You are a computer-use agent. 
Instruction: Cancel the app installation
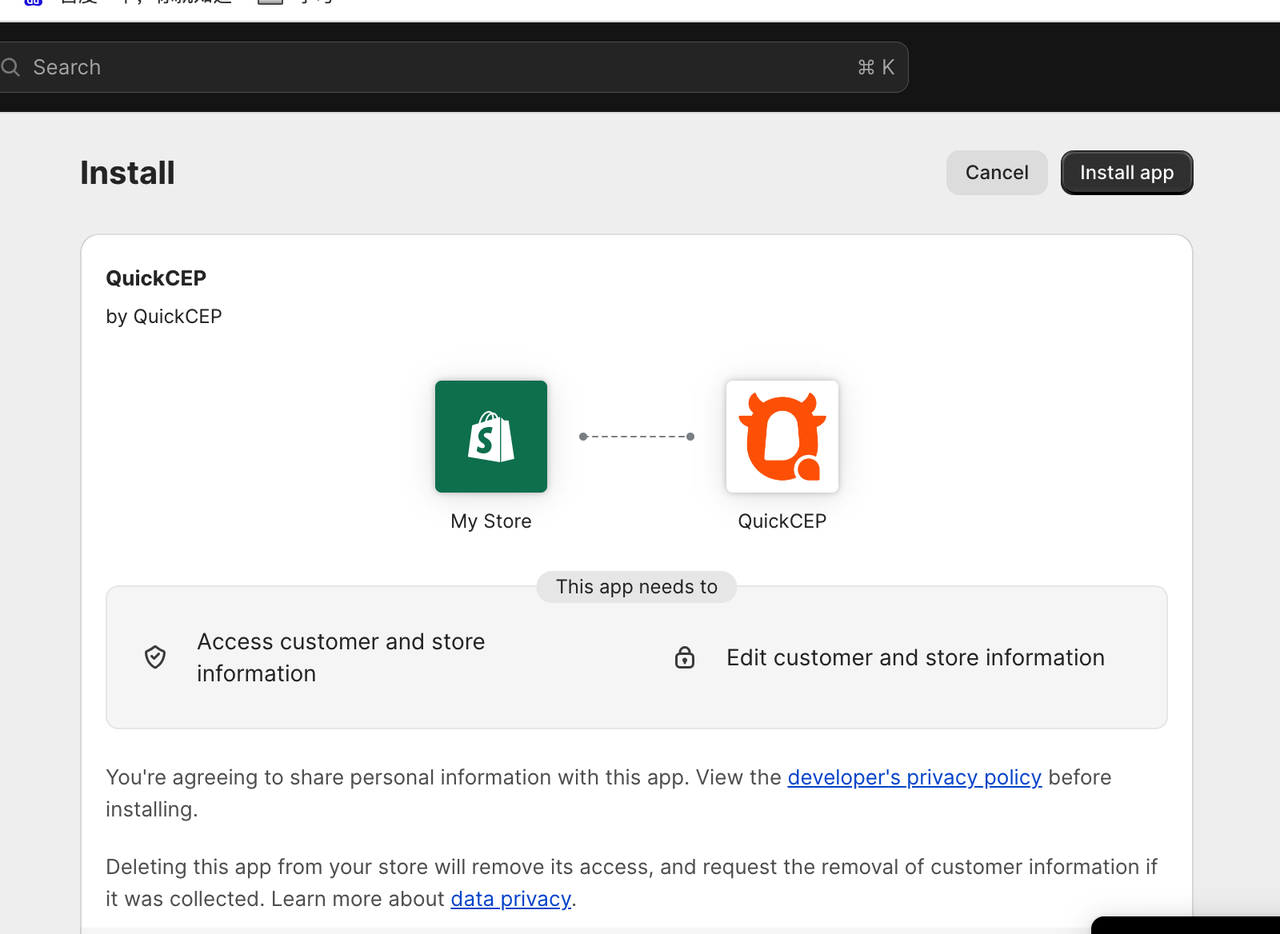point(996,173)
